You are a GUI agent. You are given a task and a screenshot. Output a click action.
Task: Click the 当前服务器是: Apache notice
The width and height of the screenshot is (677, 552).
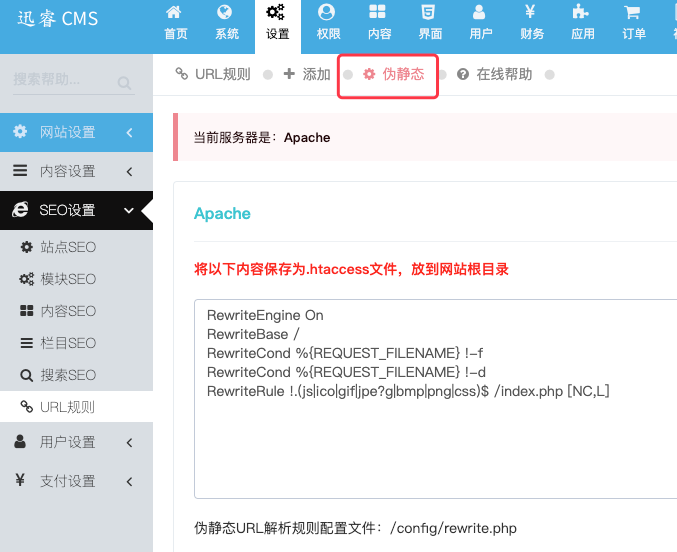[425, 137]
